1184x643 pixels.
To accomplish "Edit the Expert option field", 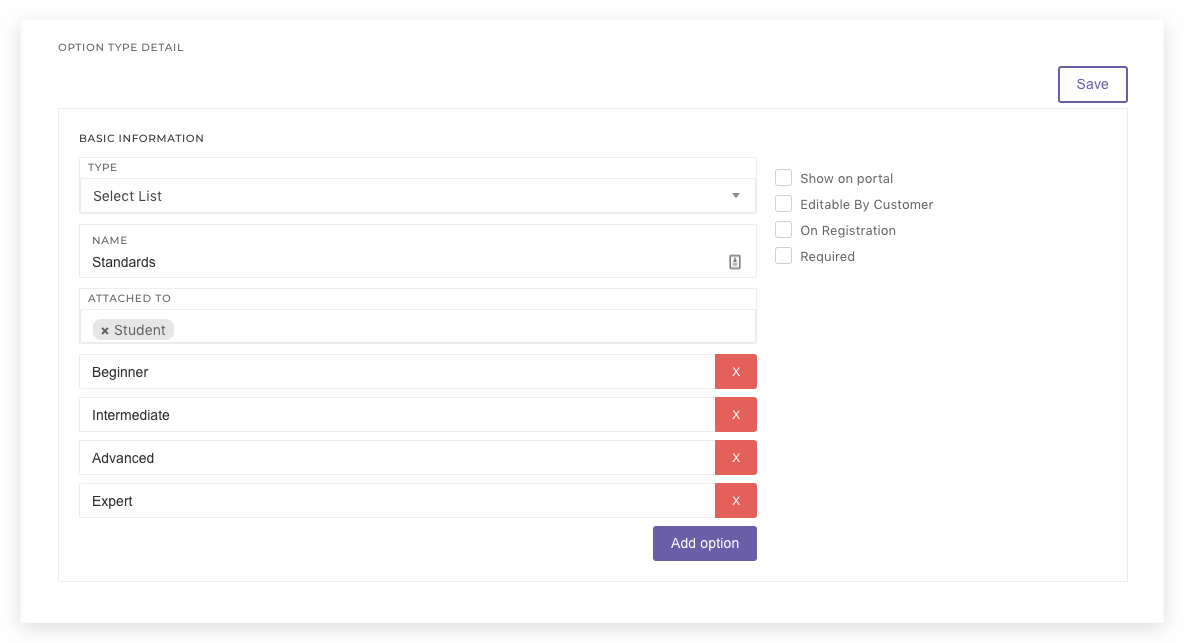I will (x=397, y=501).
